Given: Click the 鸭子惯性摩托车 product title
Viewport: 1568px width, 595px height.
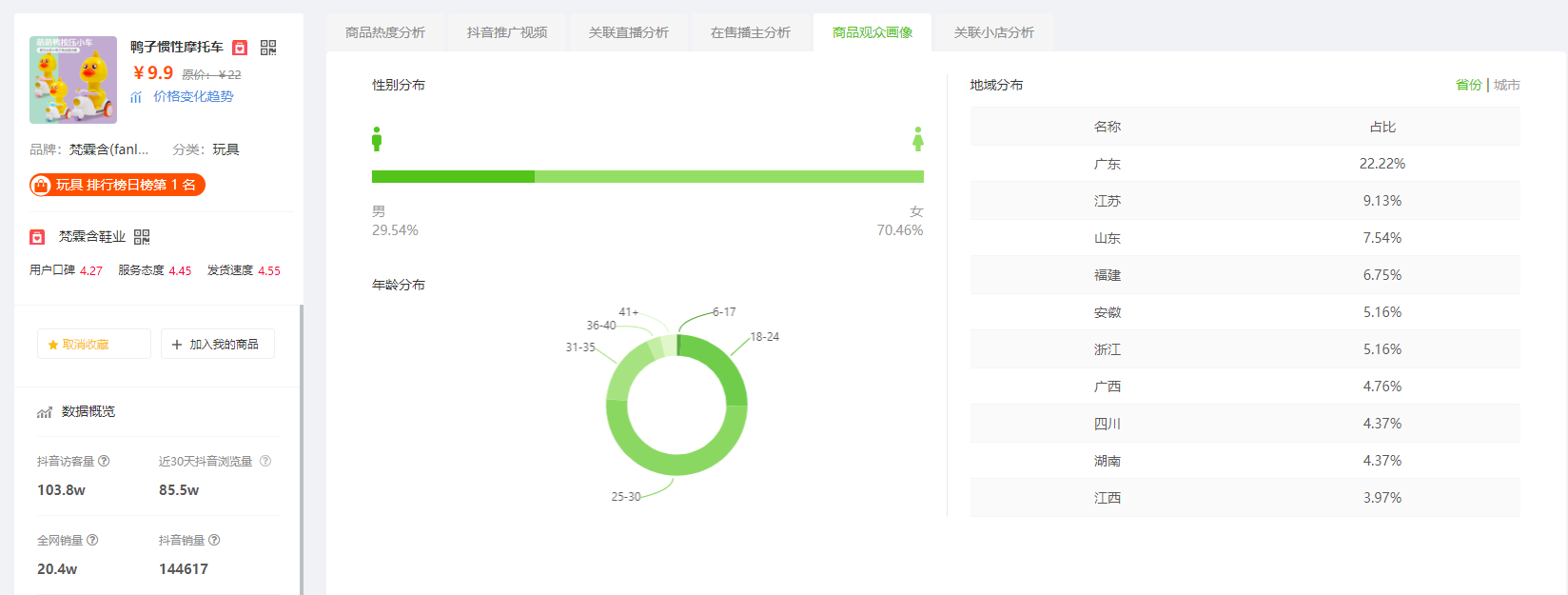Looking at the screenshot, I should click(x=177, y=47).
